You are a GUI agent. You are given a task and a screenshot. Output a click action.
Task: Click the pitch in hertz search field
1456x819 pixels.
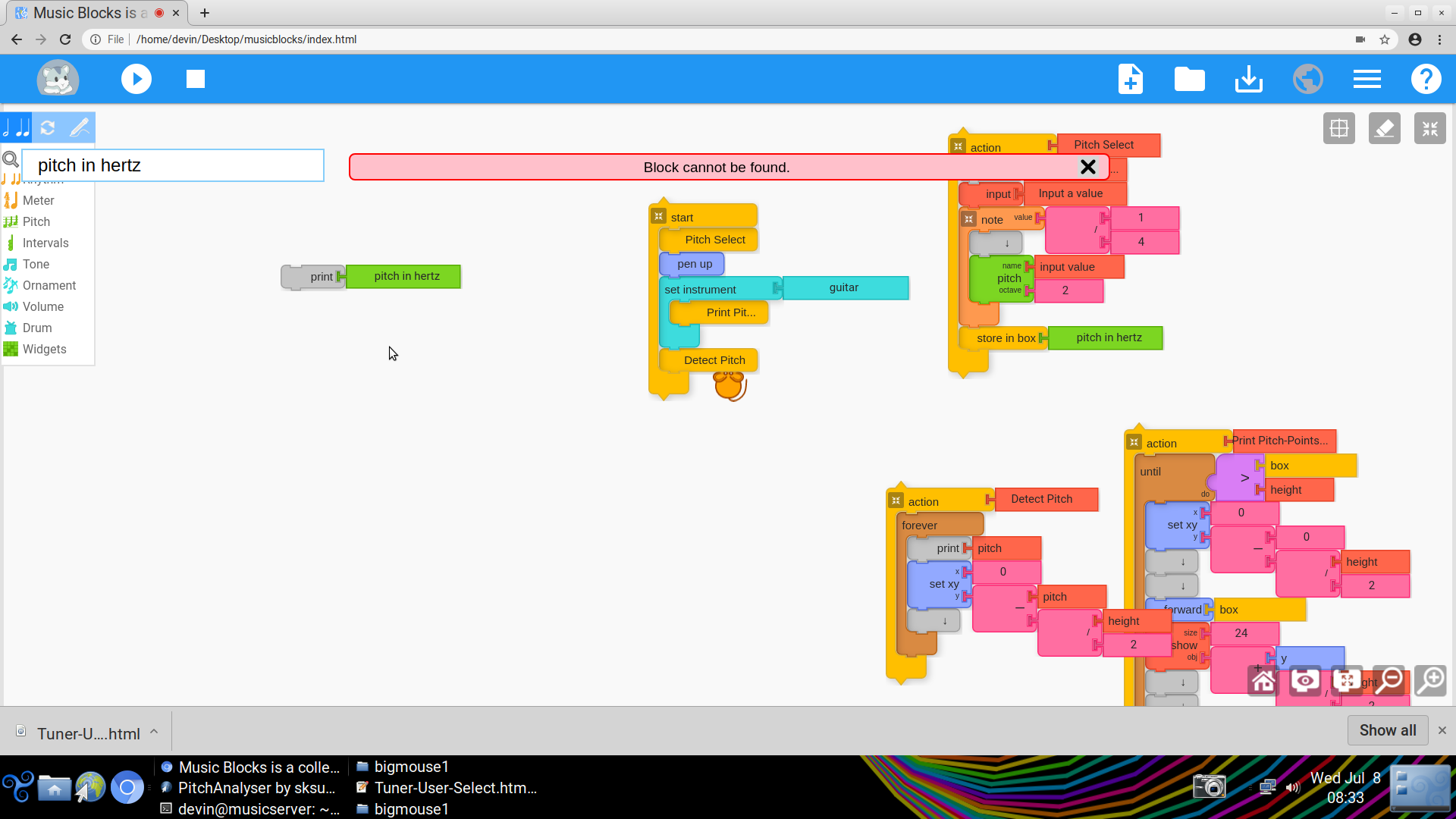173,165
